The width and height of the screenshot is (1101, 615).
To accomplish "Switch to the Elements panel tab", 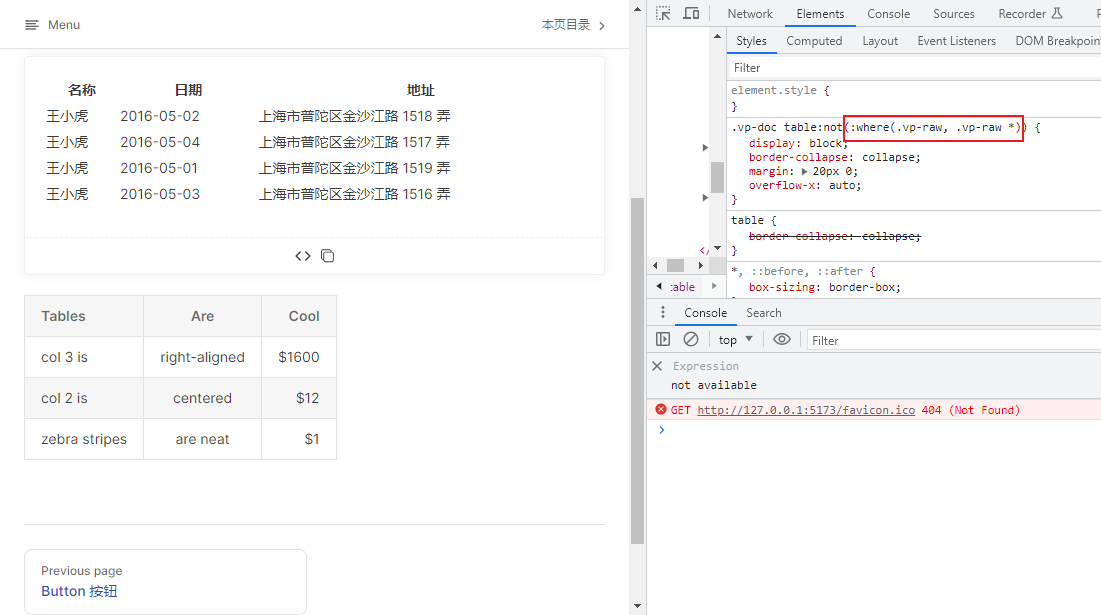I will [820, 13].
